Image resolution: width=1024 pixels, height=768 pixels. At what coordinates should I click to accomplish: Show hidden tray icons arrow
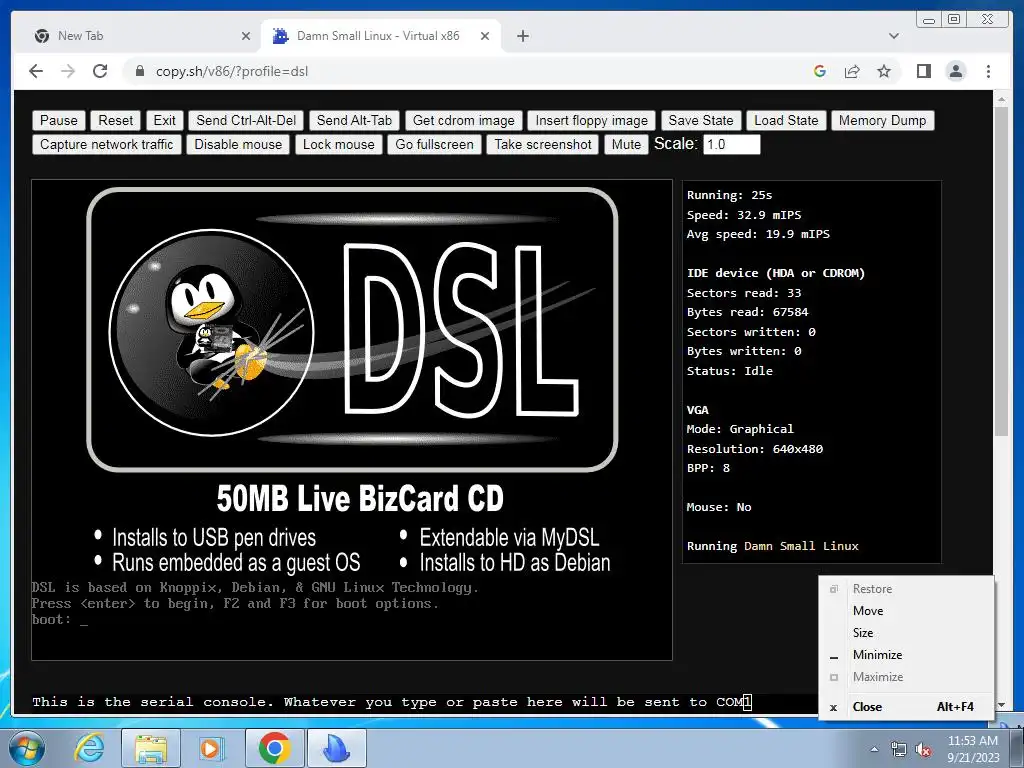click(x=874, y=749)
